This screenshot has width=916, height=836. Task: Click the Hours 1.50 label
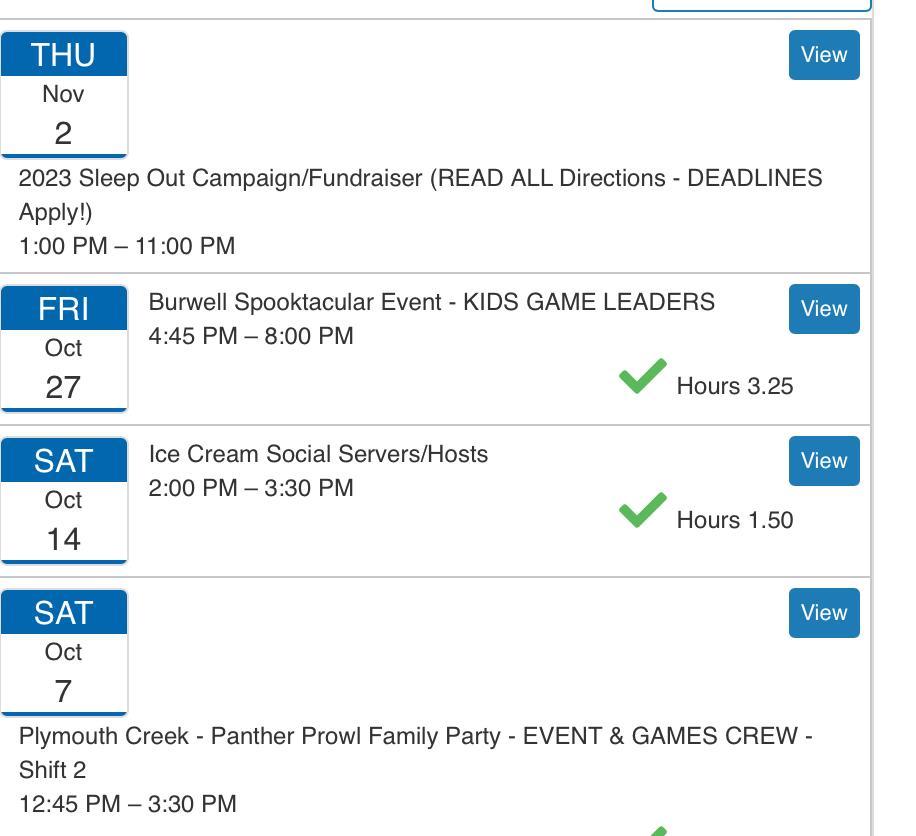(x=735, y=520)
